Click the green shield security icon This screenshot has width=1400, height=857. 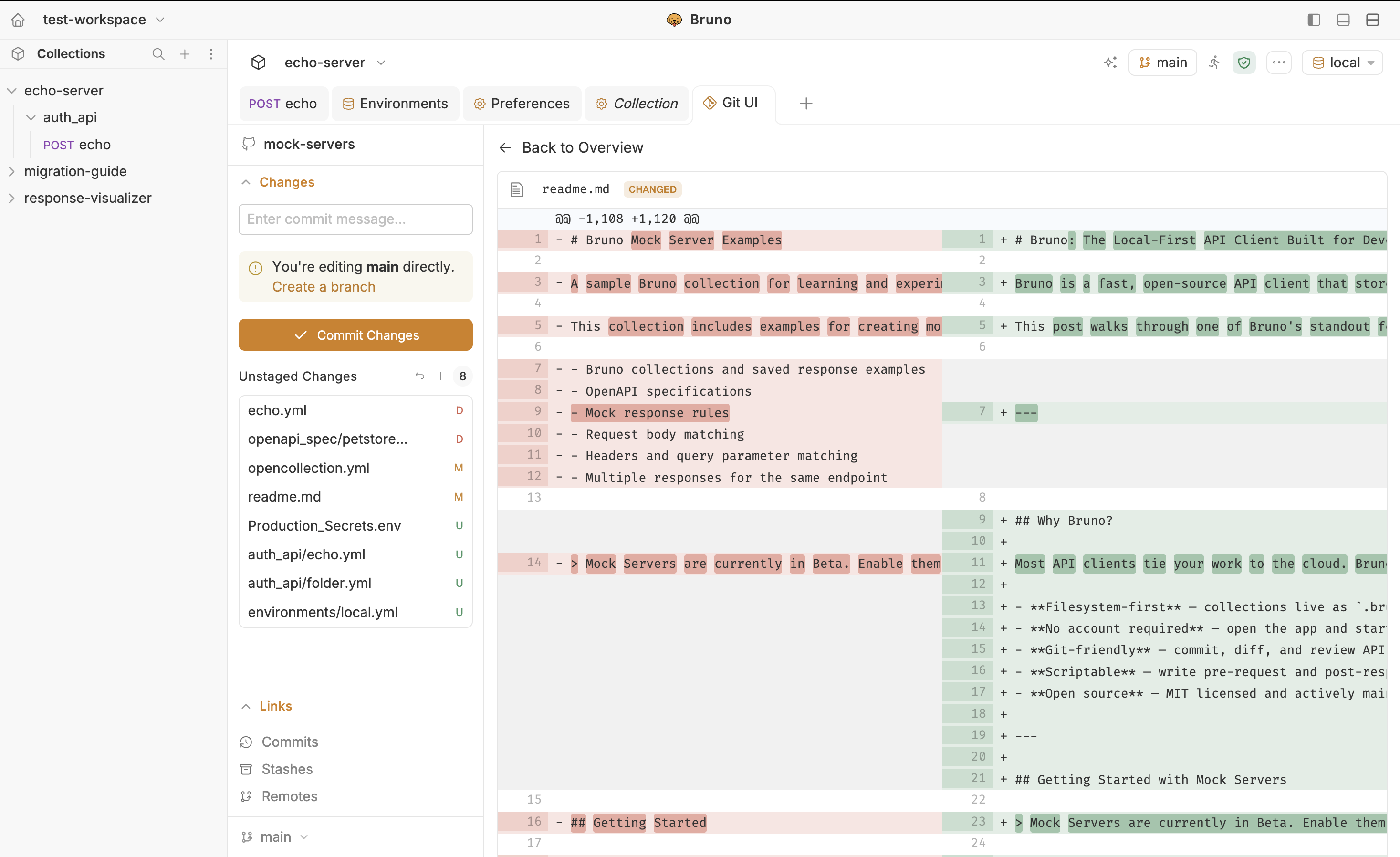coord(1244,63)
